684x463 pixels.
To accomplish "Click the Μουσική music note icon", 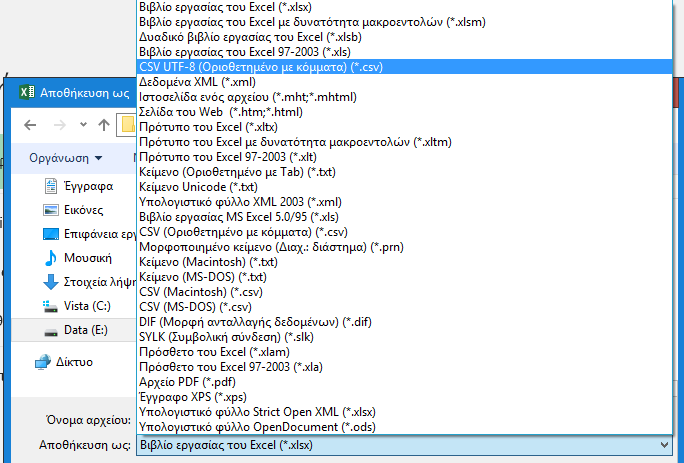I will (x=52, y=257).
